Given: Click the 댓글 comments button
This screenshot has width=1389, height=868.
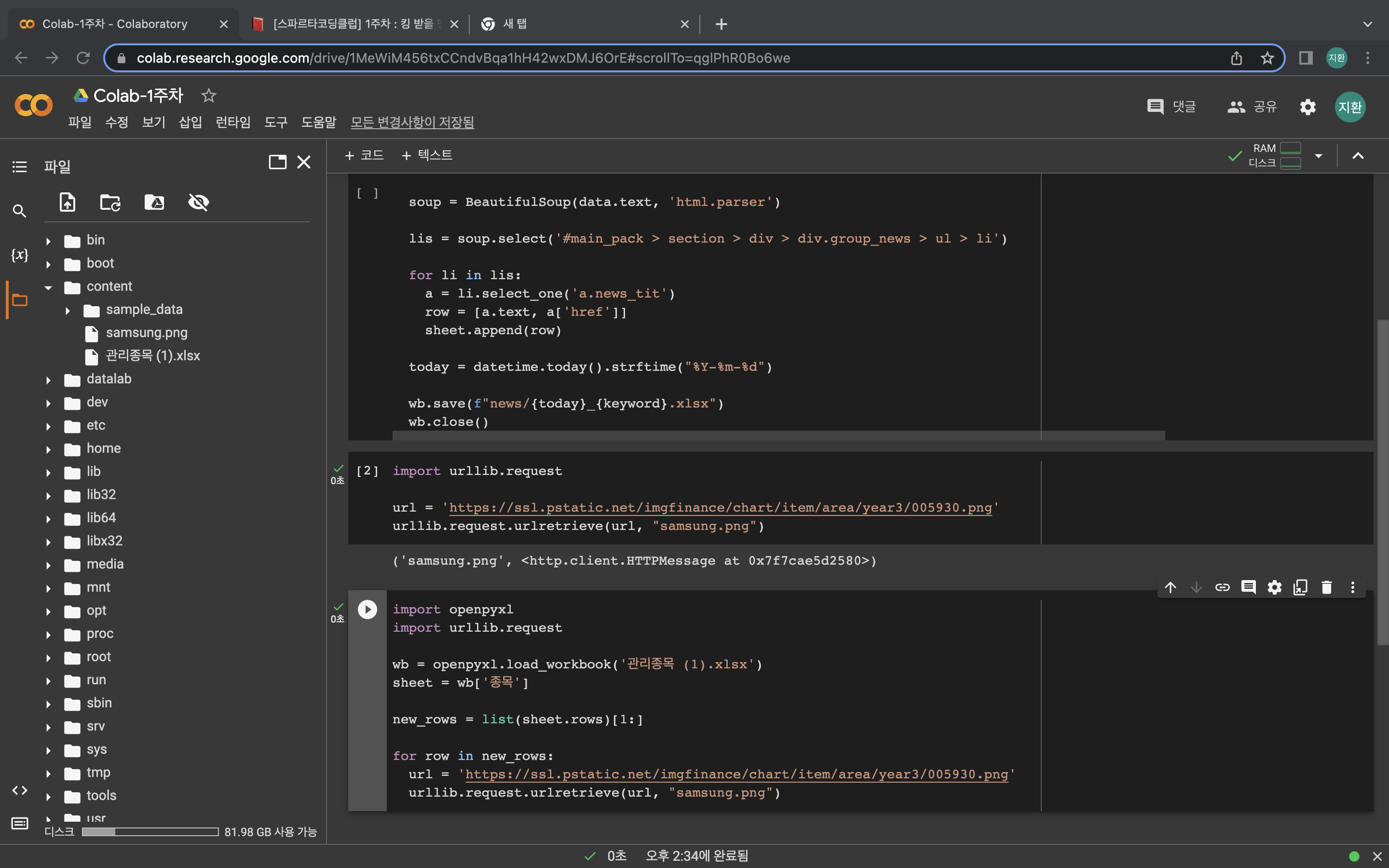Looking at the screenshot, I should (1171, 107).
